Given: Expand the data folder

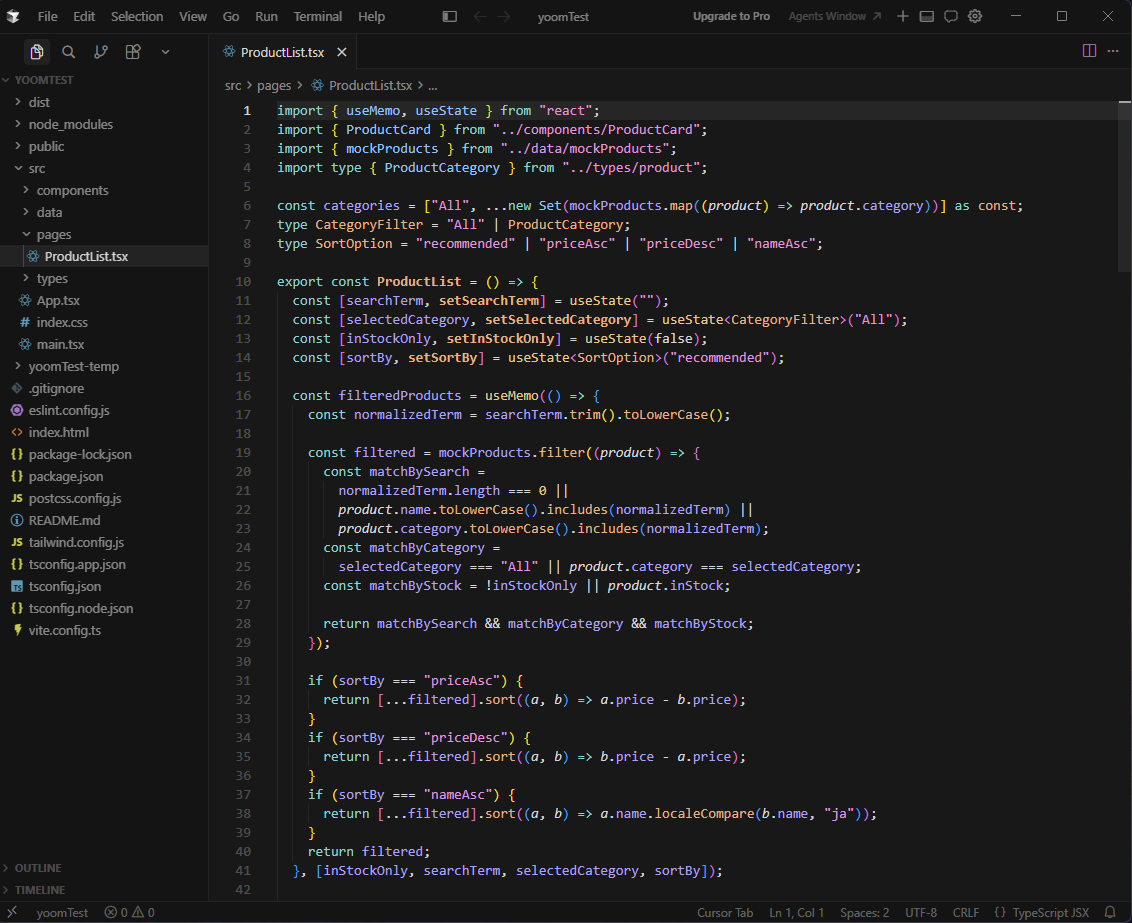Looking at the screenshot, I should coord(105,212).
